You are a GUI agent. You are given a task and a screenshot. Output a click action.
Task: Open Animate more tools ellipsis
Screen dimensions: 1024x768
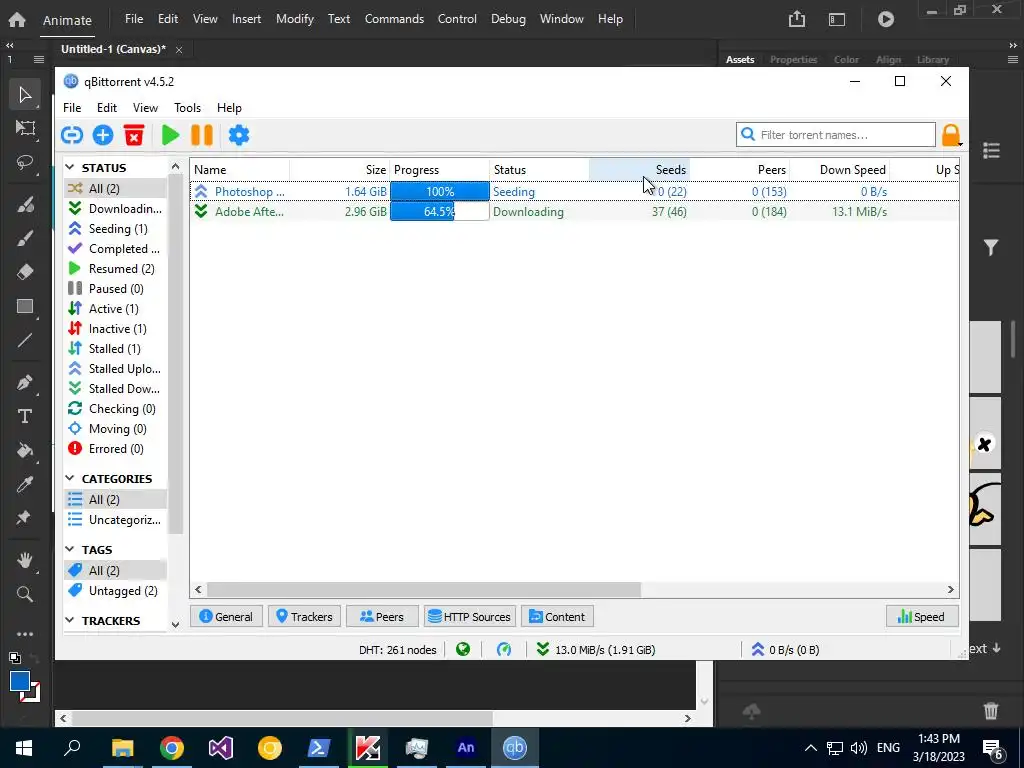[x=25, y=634]
